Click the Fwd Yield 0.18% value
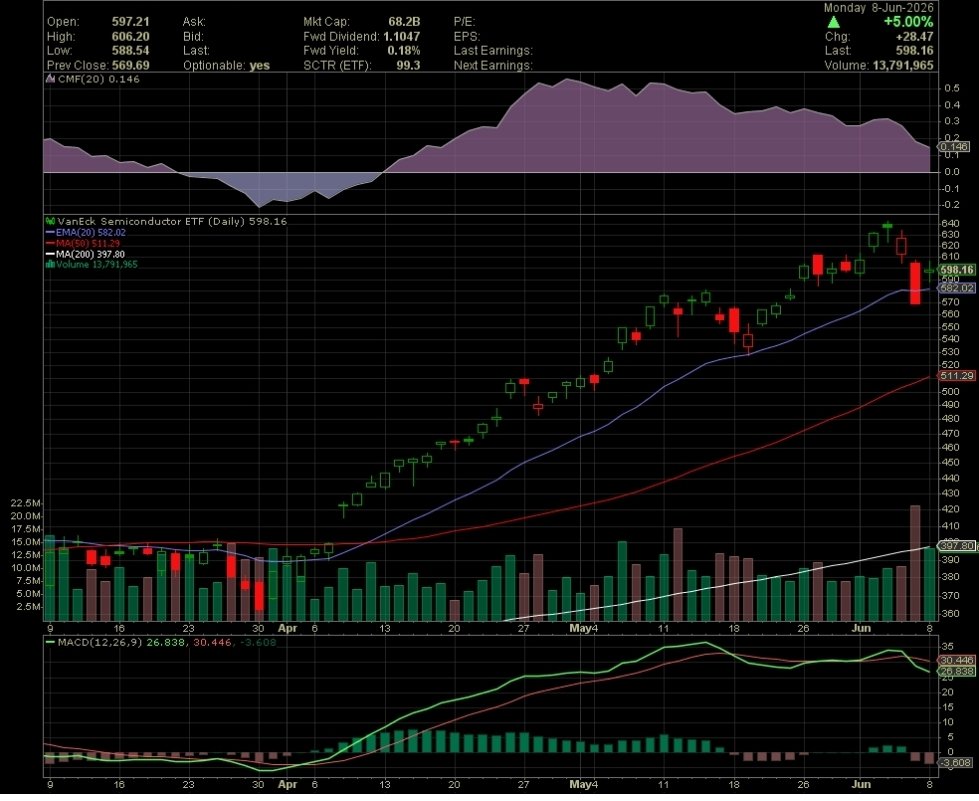 pyautogui.click(x=404, y=51)
